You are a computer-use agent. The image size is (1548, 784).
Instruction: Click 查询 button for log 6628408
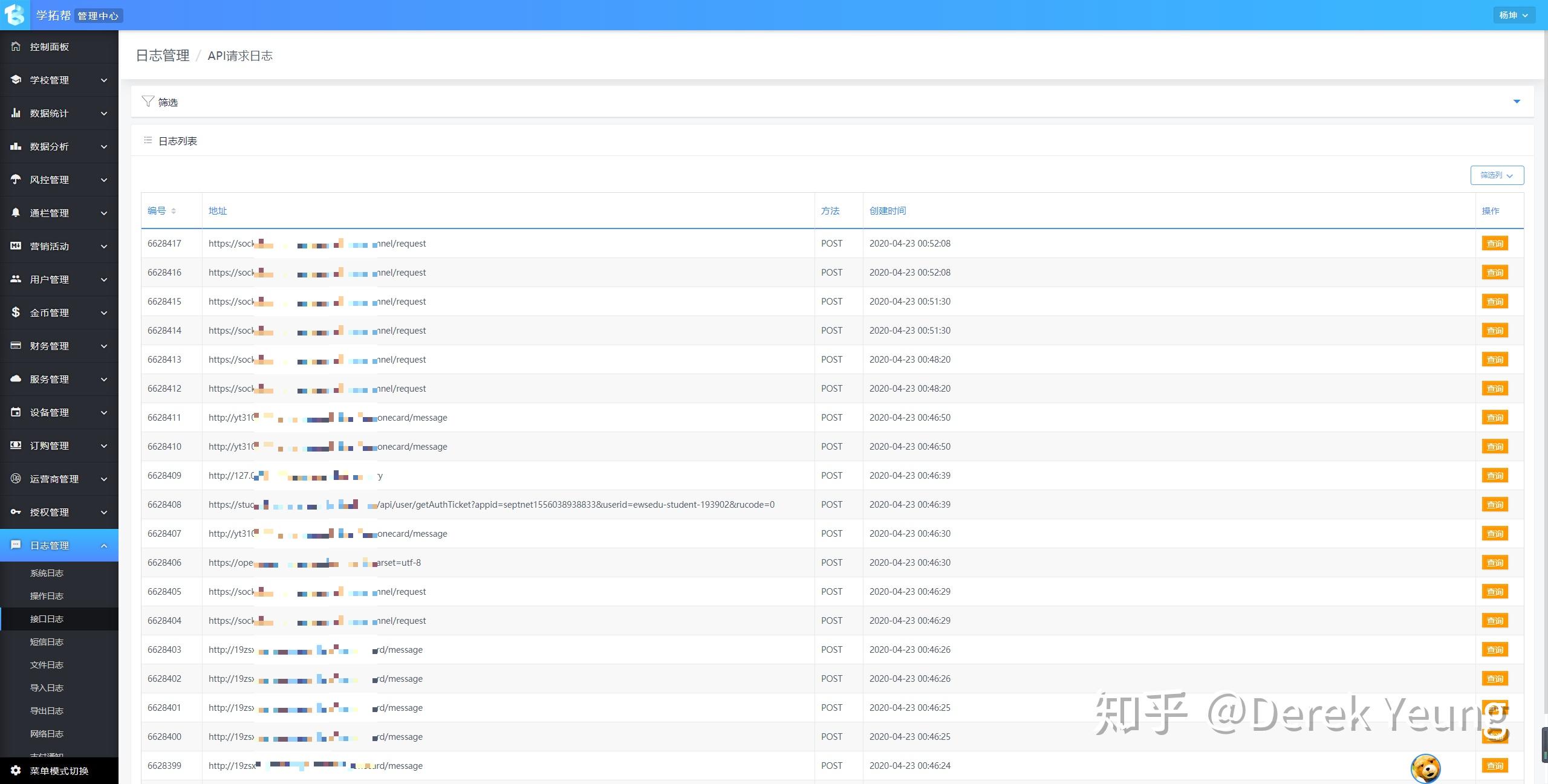tap(1494, 505)
